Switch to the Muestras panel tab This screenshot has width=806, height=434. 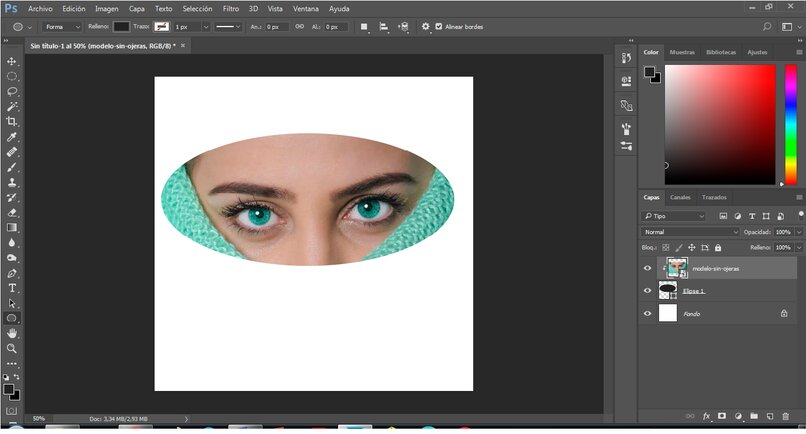tap(682, 51)
